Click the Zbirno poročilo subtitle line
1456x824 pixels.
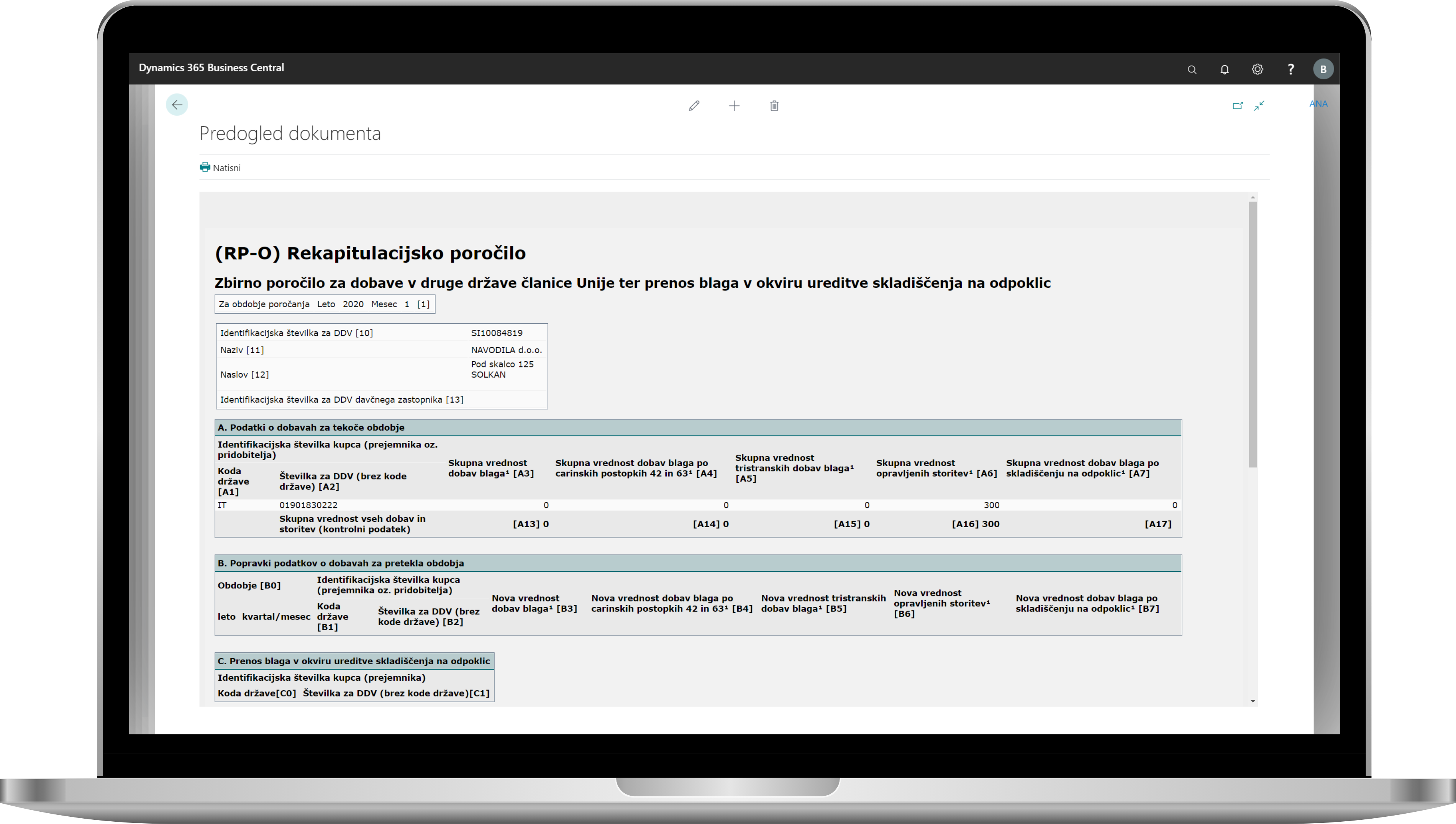pos(632,283)
